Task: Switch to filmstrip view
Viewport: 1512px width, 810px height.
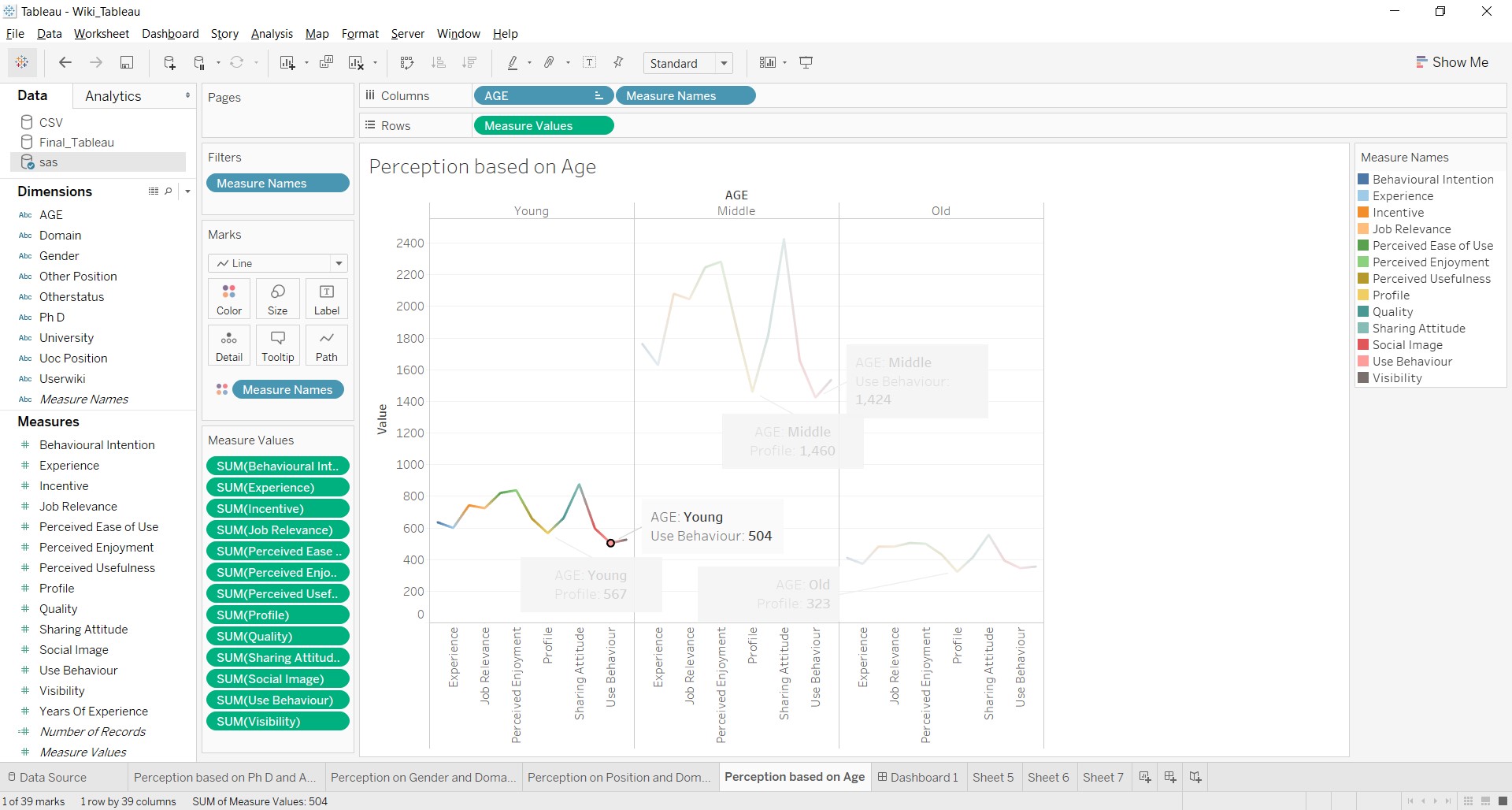Action: tap(1486, 801)
